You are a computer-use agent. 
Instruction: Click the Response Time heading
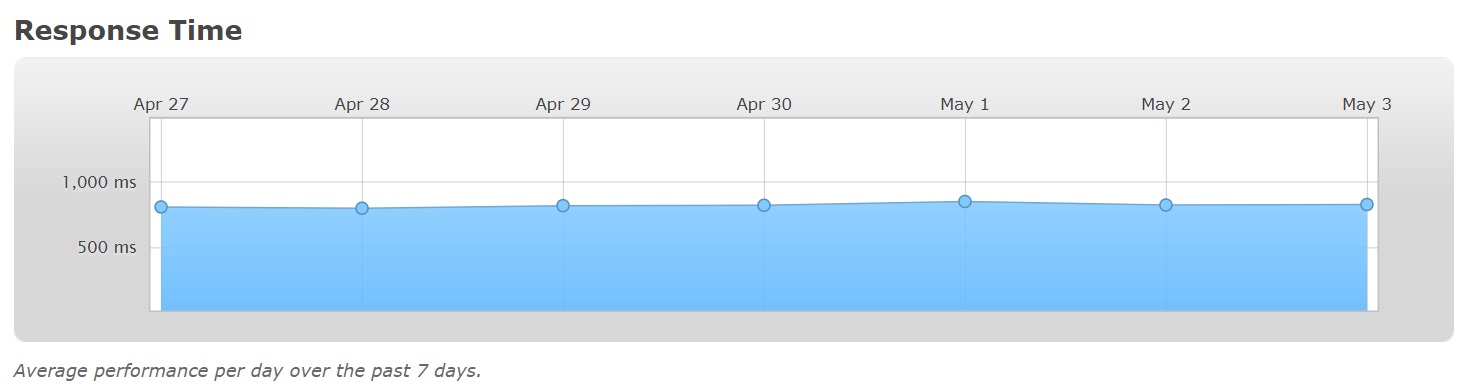point(128,31)
